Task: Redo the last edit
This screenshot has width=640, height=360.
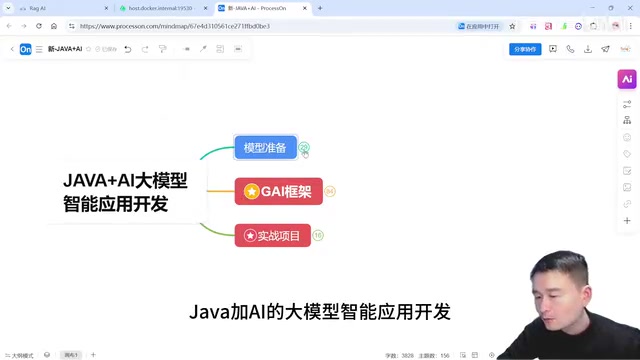Action: click(145, 49)
